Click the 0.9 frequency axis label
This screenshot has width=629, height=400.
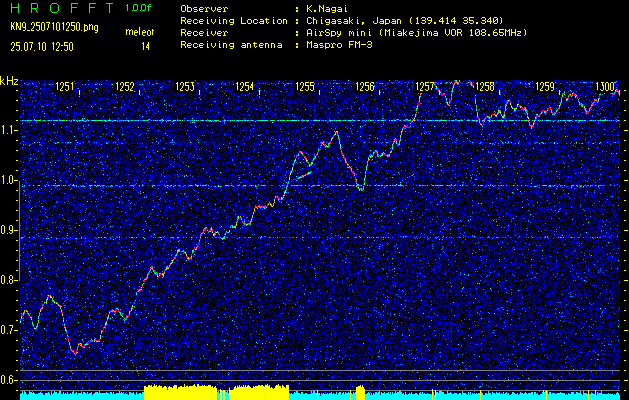pos(8,230)
